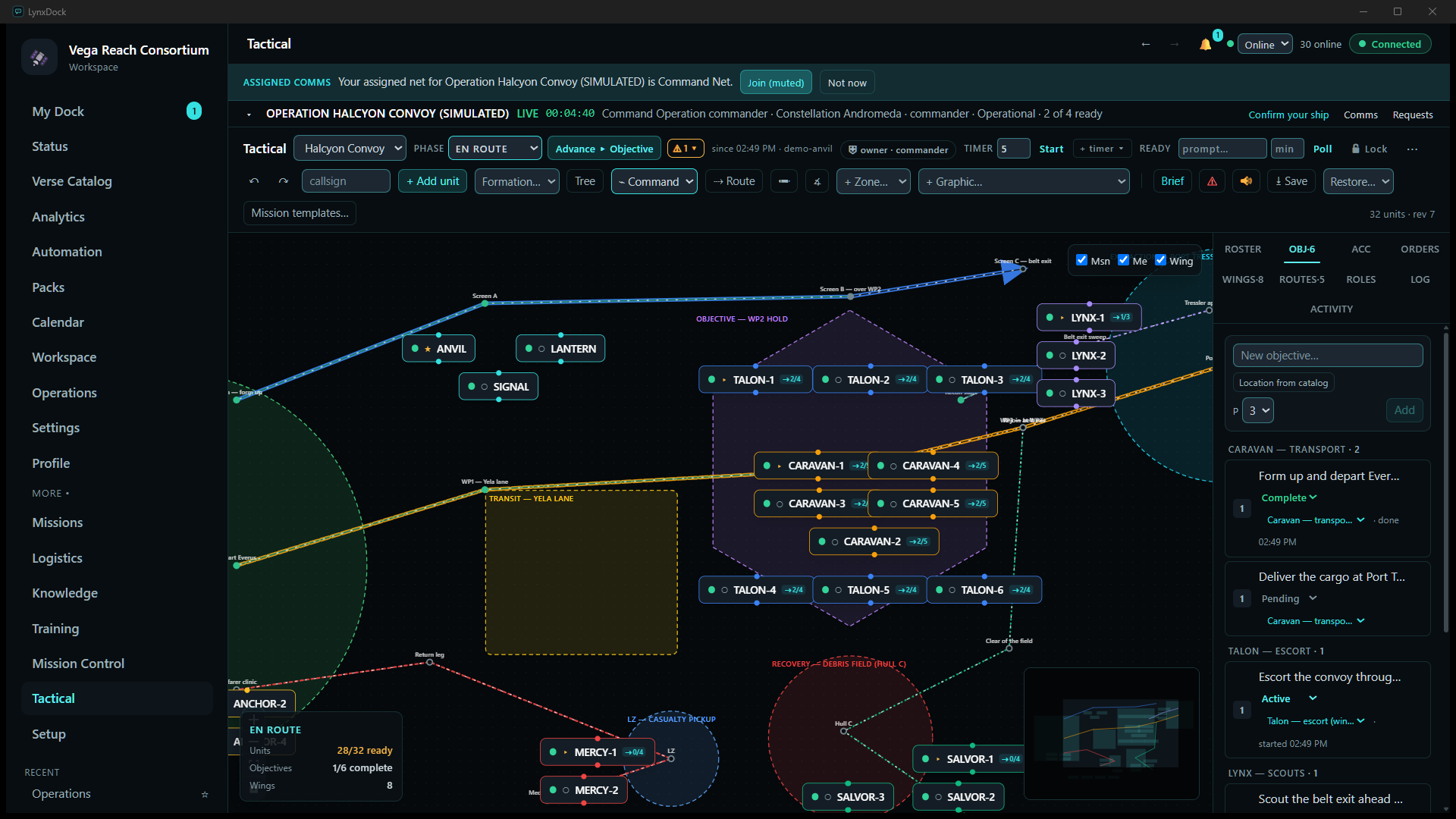This screenshot has height=819, width=1456.
Task: Go back with the left arrow
Action: 1146,45
